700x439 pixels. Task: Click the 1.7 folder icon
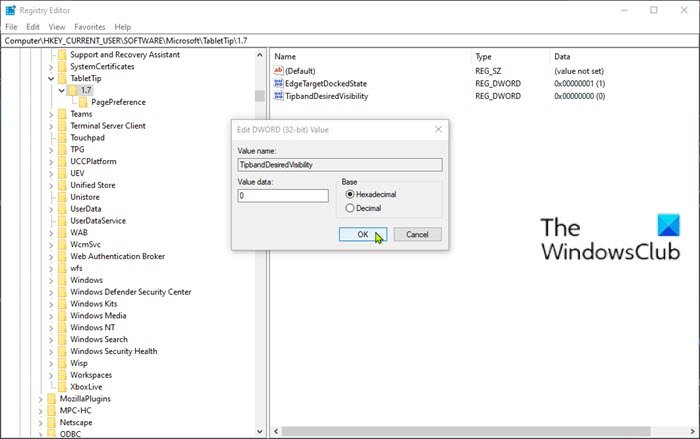coord(73,90)
